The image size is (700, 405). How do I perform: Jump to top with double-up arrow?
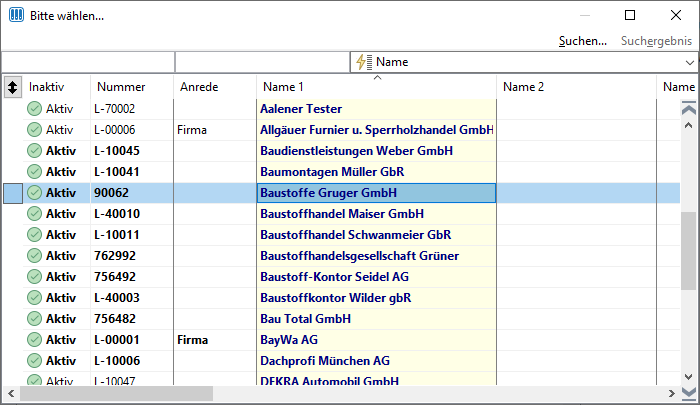[x=689, y=109]
